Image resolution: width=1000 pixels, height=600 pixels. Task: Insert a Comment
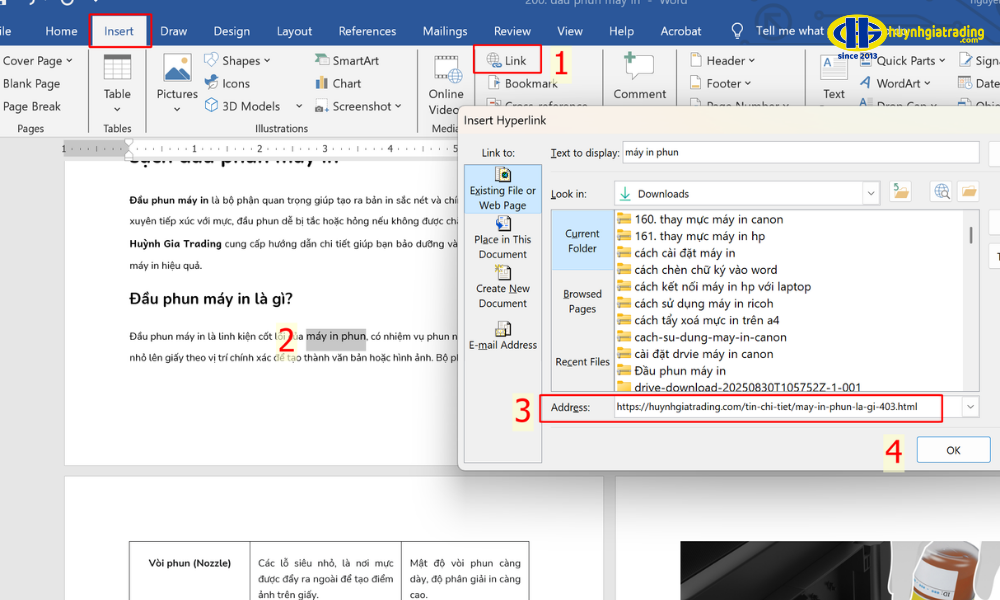pos(640,76)
